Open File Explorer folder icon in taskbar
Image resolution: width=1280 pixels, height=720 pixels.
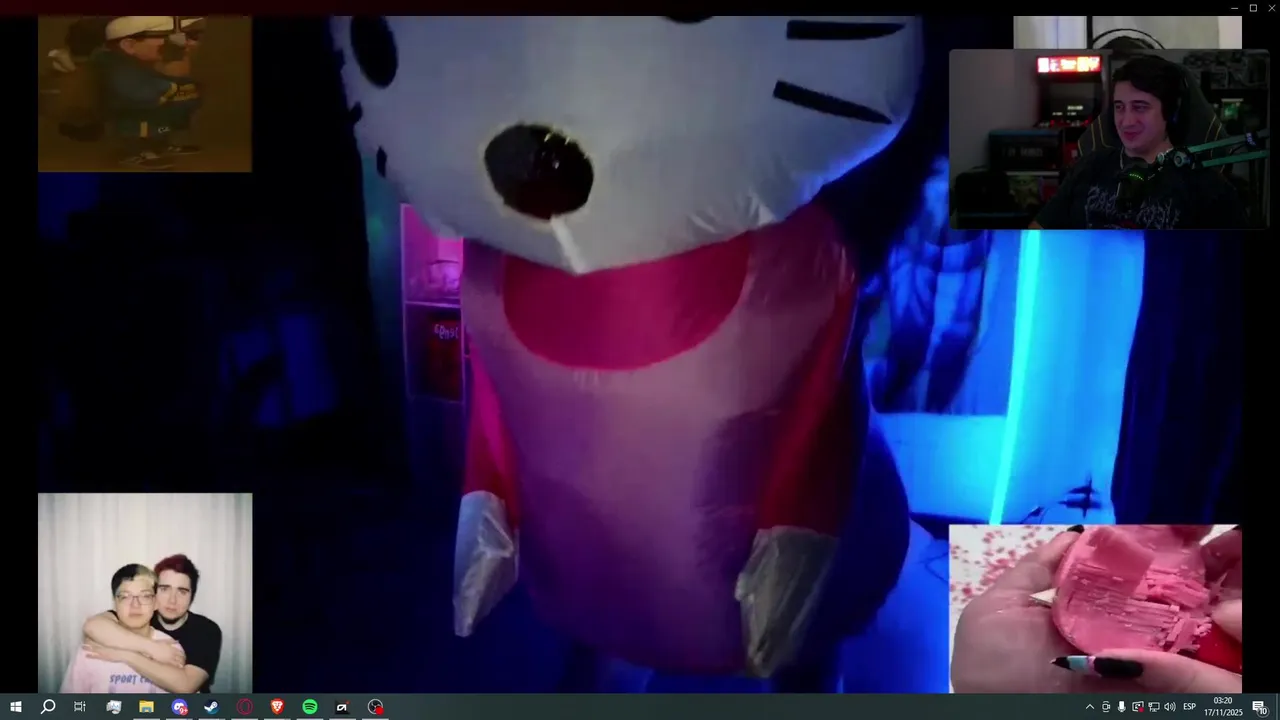pyautogui.click(x=146, y=707)
